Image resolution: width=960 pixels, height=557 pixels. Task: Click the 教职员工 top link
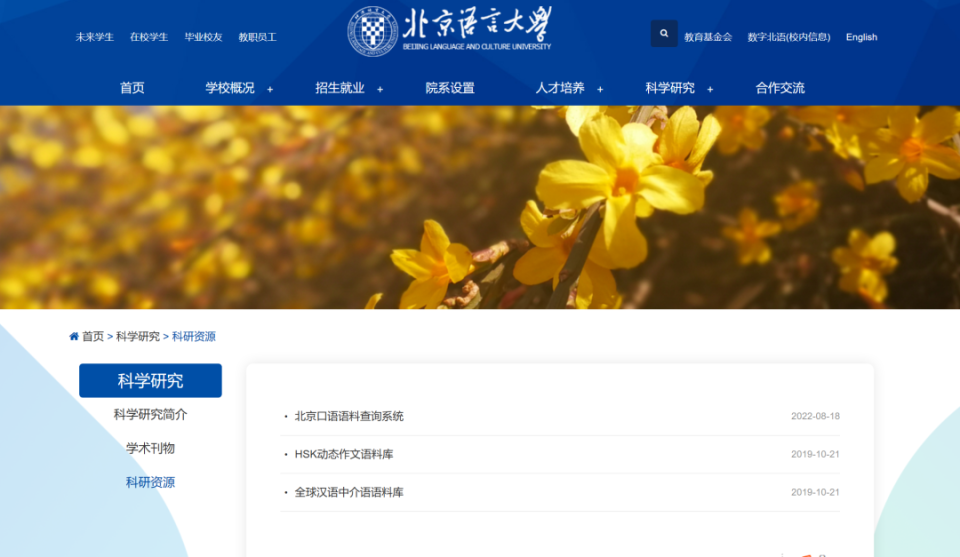point(258,37)
